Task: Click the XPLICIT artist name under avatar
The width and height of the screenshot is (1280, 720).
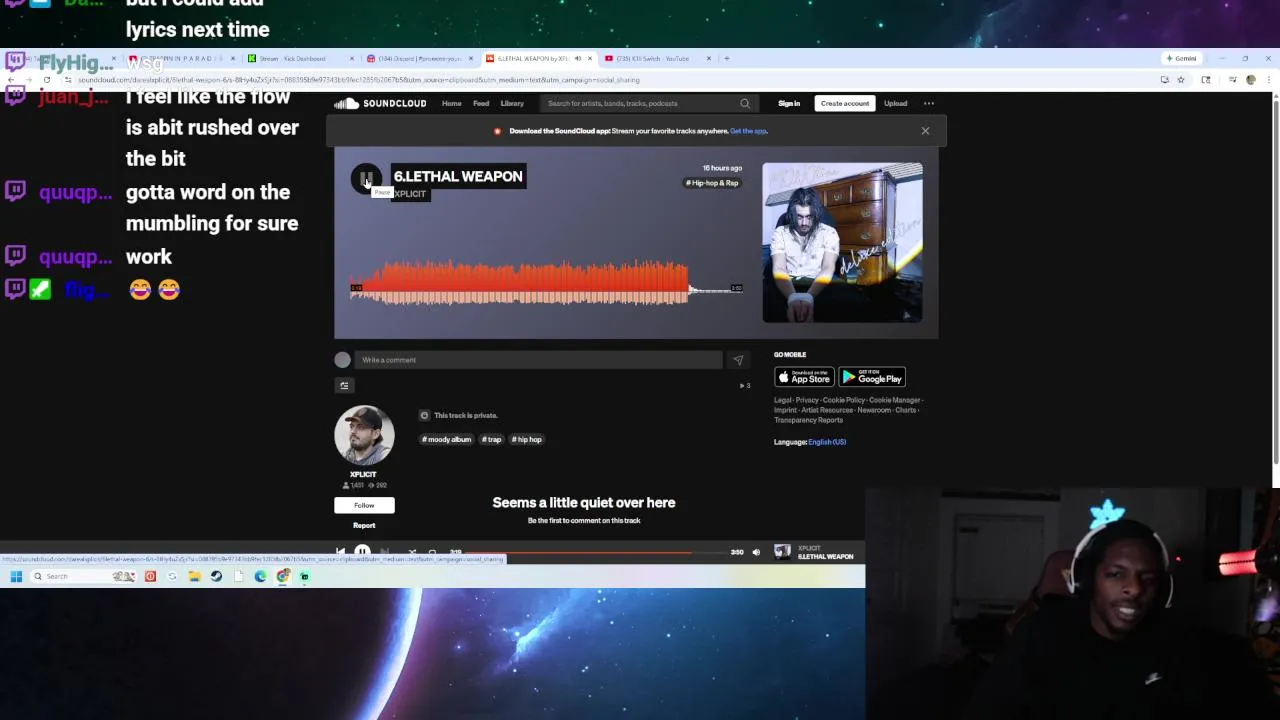Action: tap(363, 474)
